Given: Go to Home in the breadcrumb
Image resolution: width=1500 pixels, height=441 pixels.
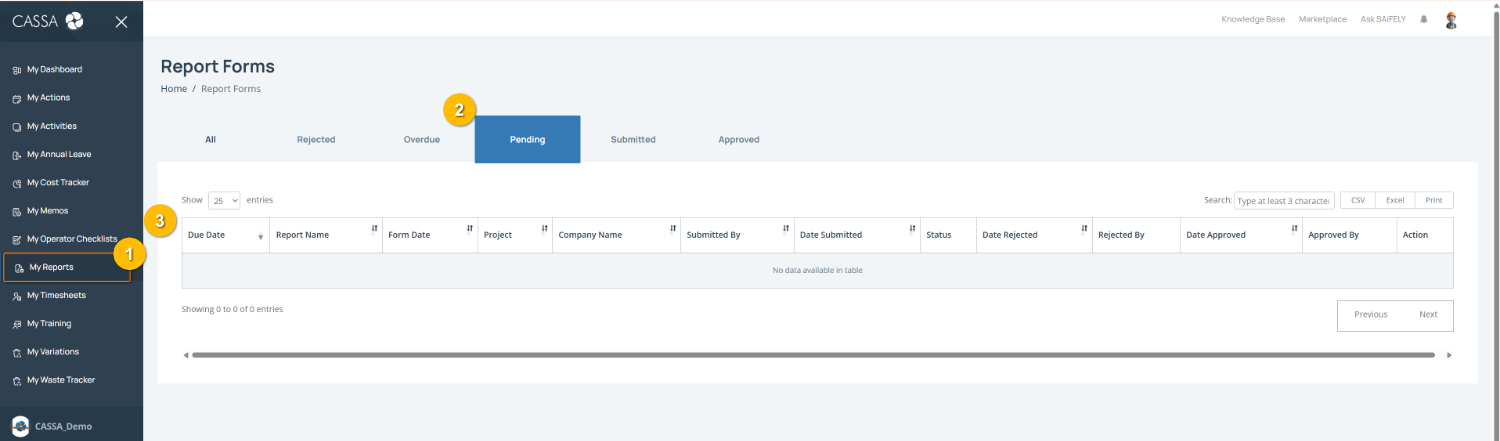Looking at the screenshot, I should click(174, 89).
